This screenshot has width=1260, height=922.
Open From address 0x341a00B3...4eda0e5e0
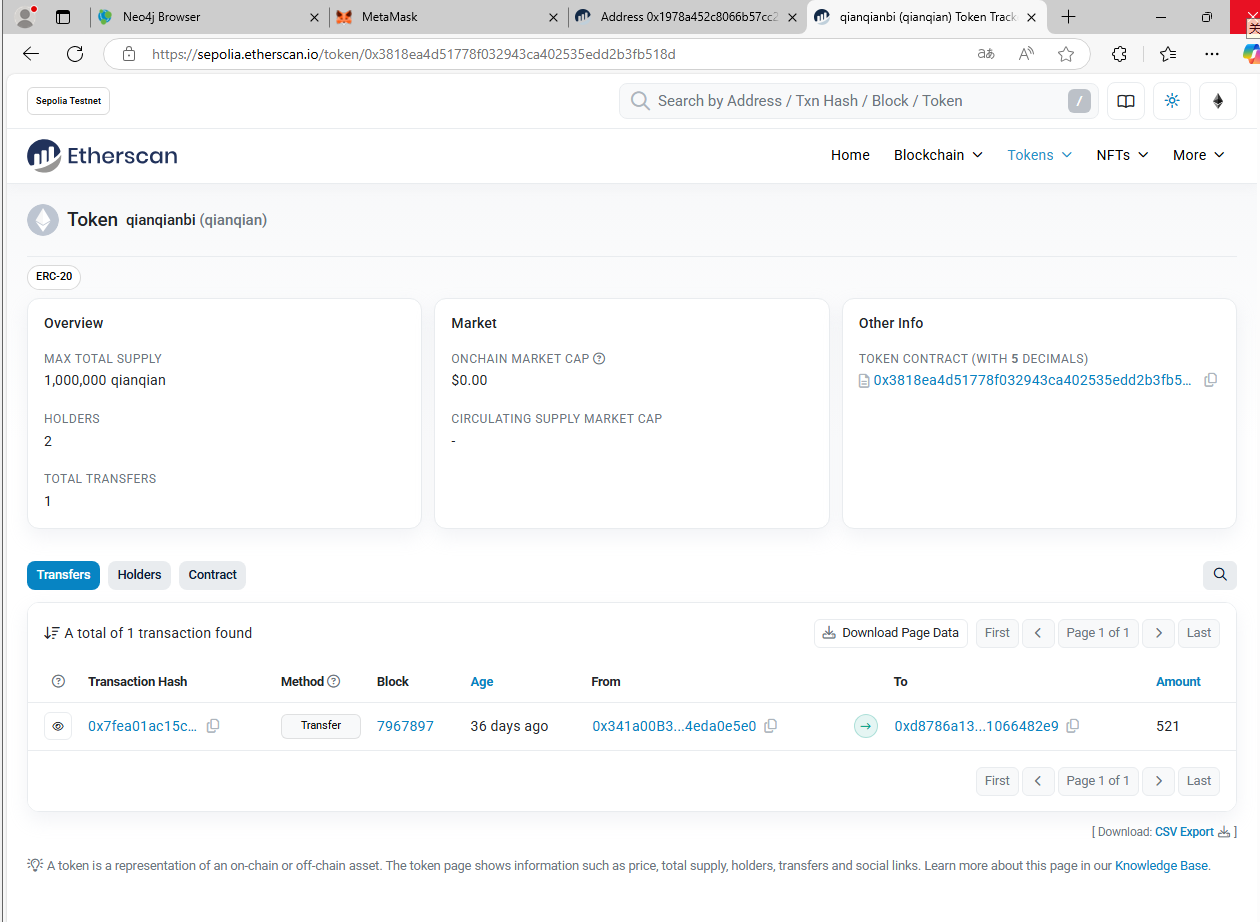[x=674, y=726]
